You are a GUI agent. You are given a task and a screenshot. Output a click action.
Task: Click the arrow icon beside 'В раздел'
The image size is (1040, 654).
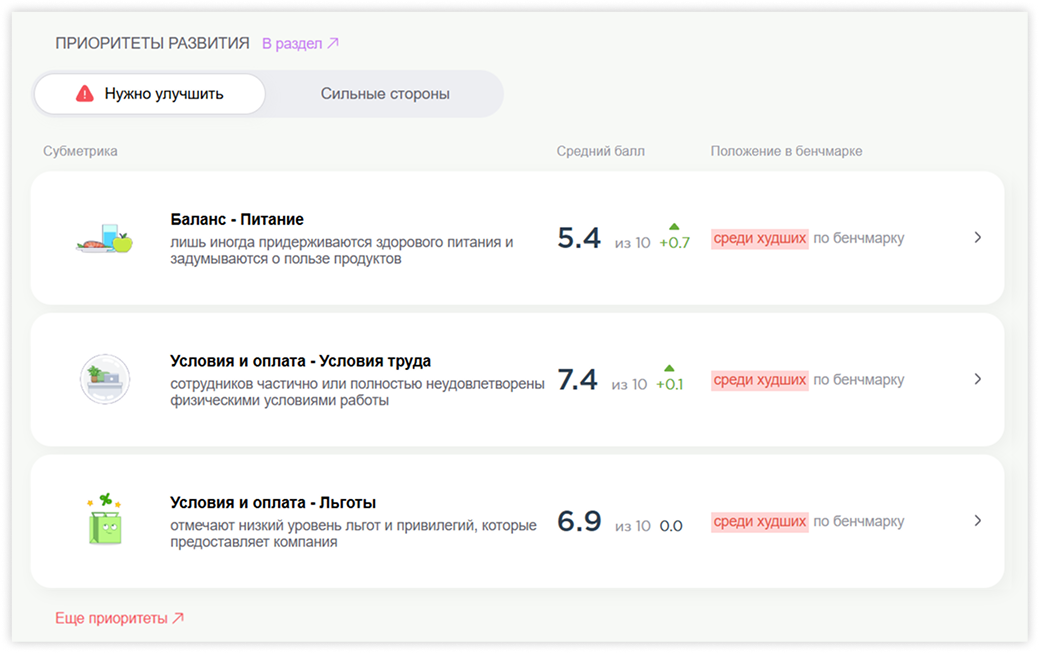[x=333, y=43]
